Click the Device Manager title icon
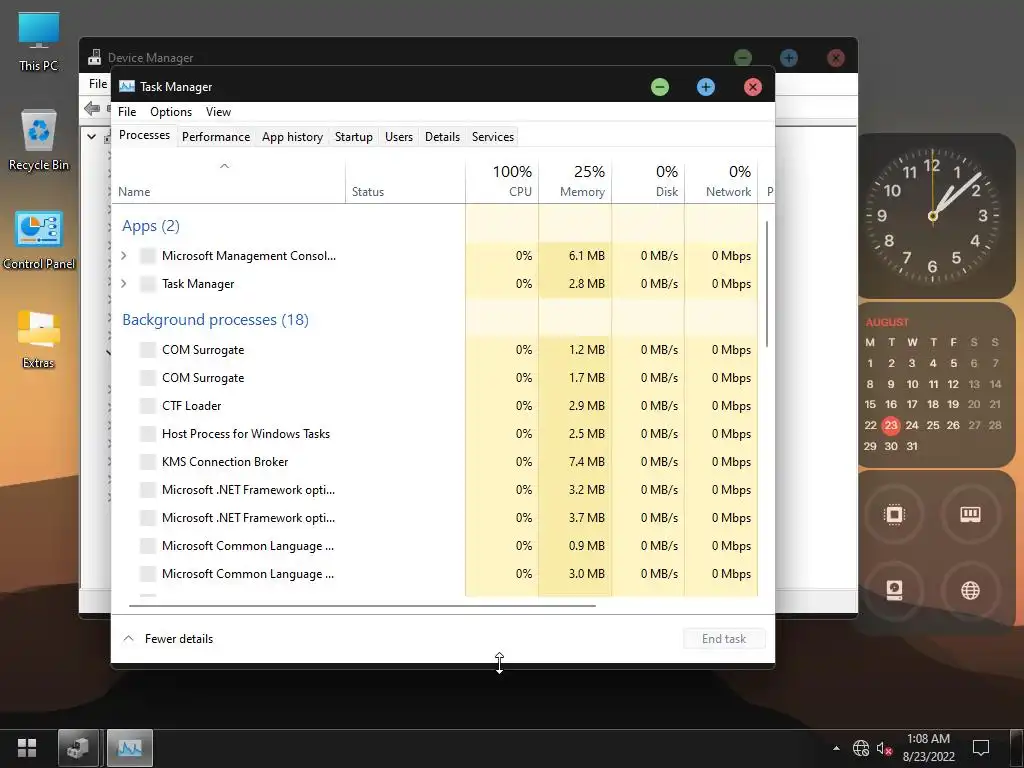This screenshot has height=768, width=1024. [95, 57]
